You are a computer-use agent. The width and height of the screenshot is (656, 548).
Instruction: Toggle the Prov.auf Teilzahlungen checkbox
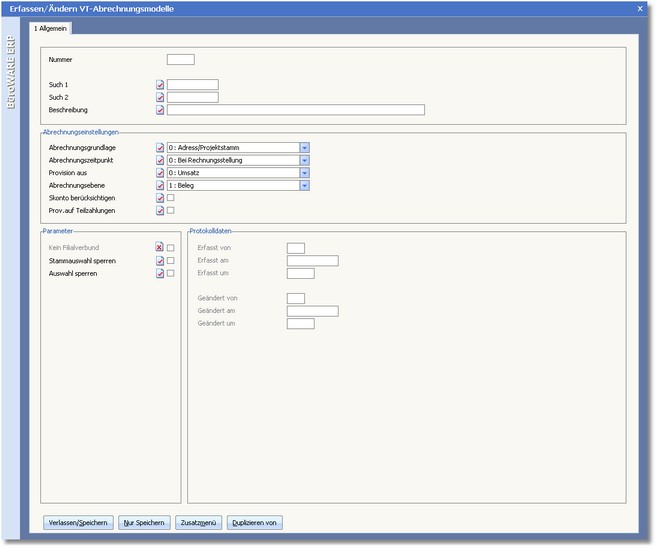pyautogui.click(x=171, y=211)
